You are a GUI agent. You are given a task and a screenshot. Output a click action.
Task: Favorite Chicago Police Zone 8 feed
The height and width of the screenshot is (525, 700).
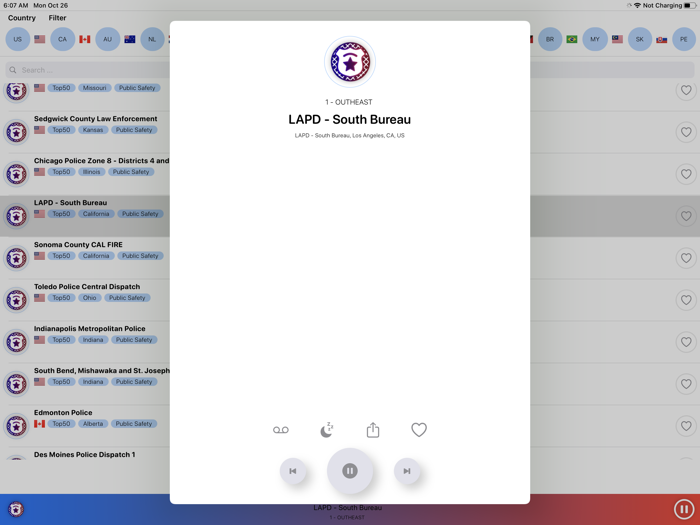(686, 174)
